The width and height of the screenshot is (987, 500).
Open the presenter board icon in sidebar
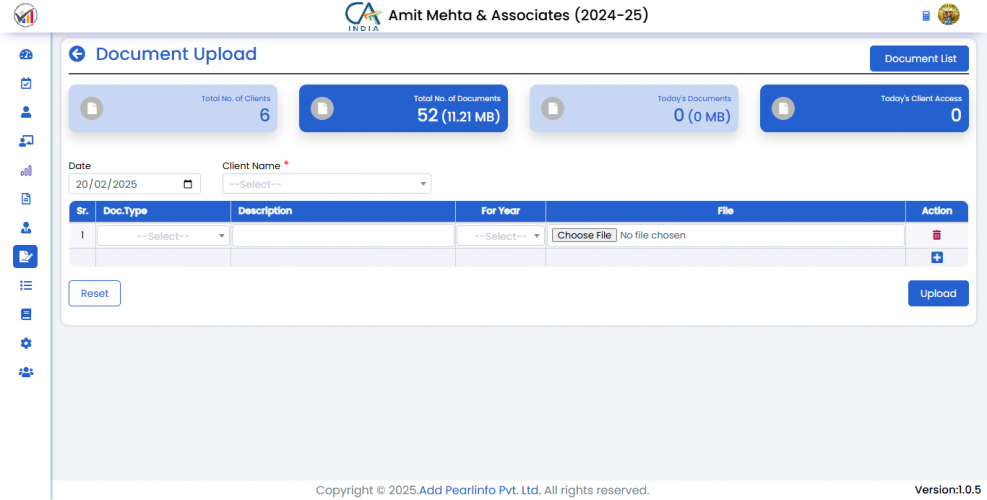pyautogui.click(x=26, y=141)
